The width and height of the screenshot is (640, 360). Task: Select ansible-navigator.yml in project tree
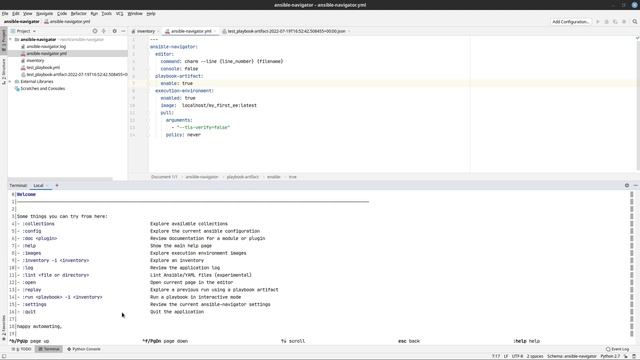pos(47,53)
